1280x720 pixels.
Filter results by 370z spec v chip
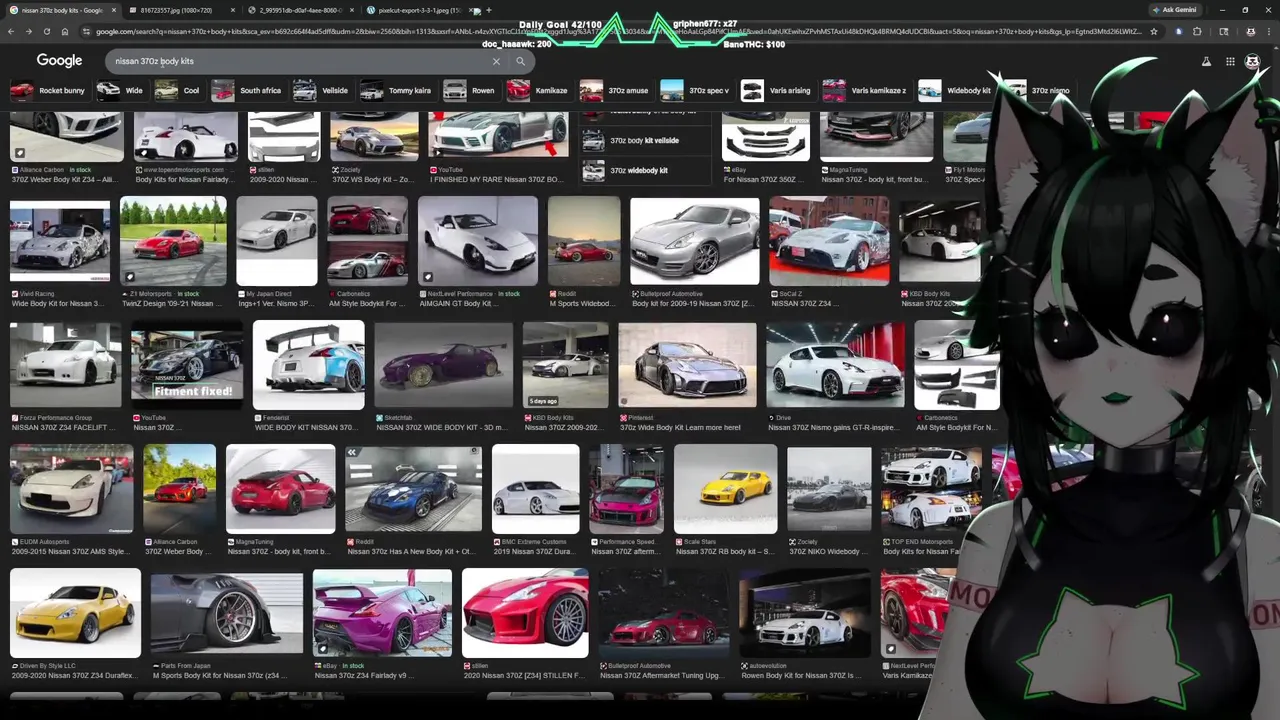[696, 90]
